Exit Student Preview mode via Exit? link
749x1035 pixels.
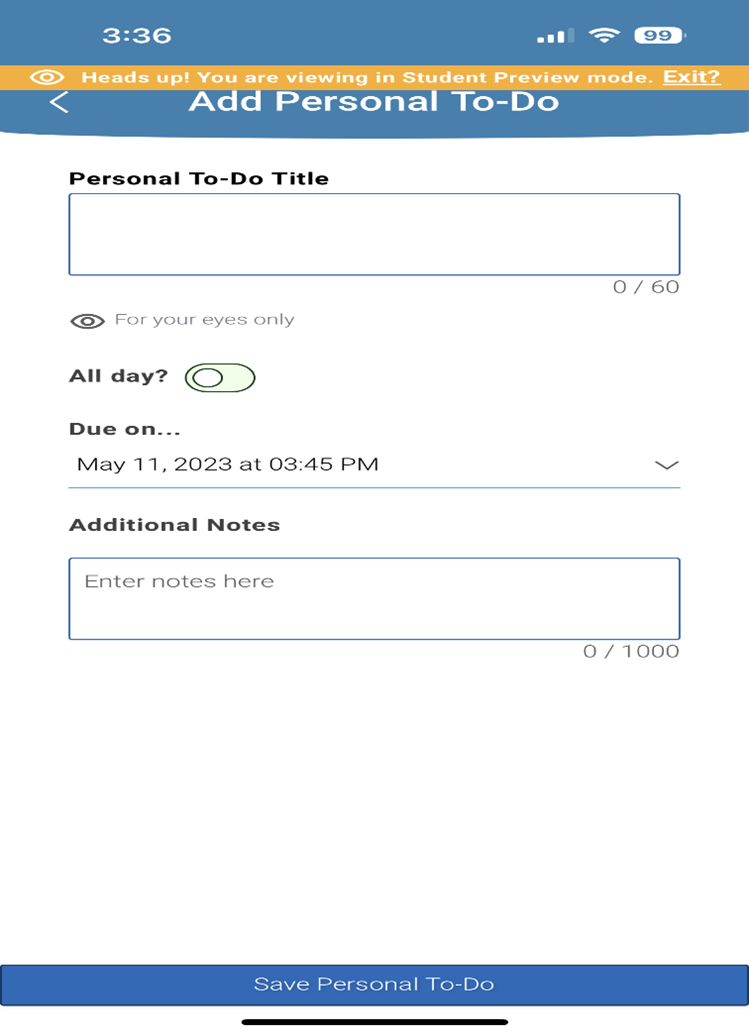click(x=691, y=77)
